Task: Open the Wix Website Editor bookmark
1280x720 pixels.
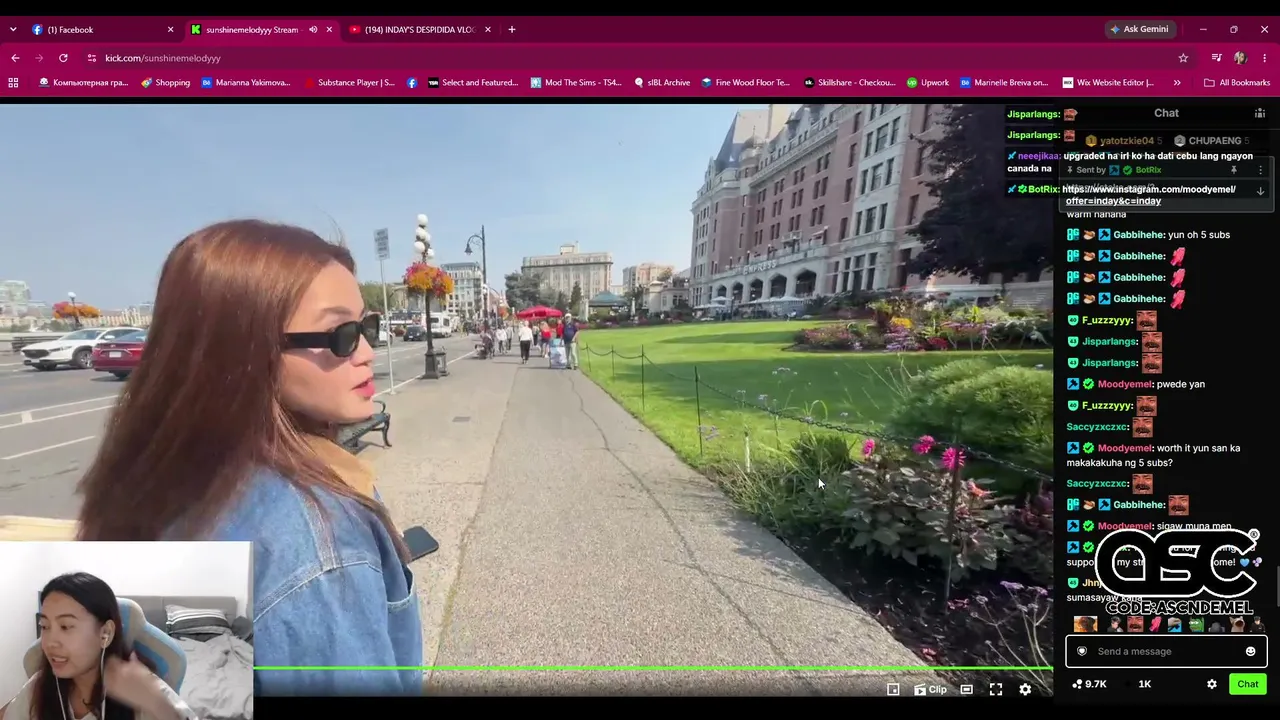Action: coord(1108,82)
